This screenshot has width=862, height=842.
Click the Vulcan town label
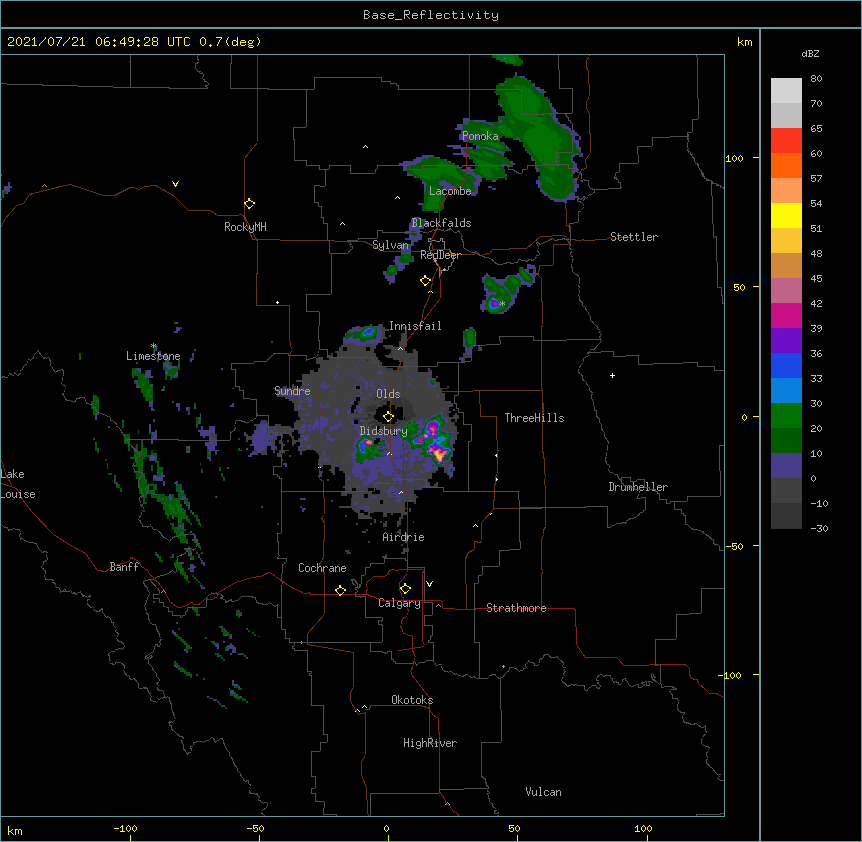click(543, 792)
